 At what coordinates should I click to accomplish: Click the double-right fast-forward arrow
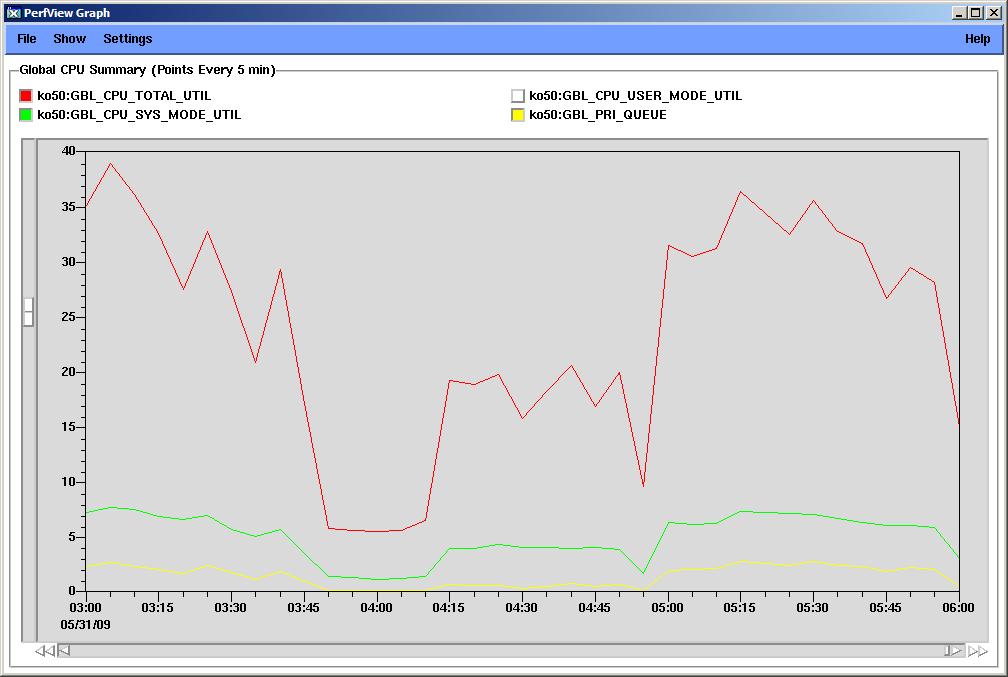(x=977, y=651)
